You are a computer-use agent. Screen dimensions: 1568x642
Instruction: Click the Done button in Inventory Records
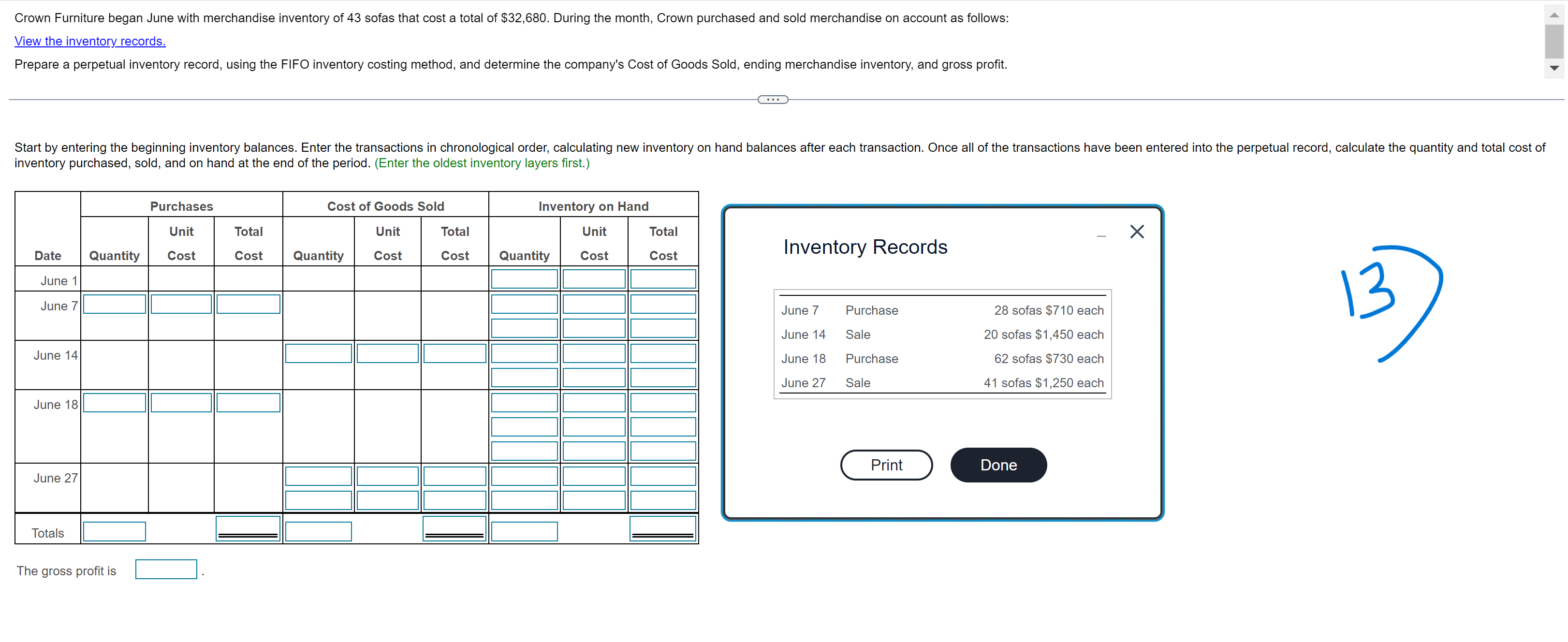[x=998, y=465]
